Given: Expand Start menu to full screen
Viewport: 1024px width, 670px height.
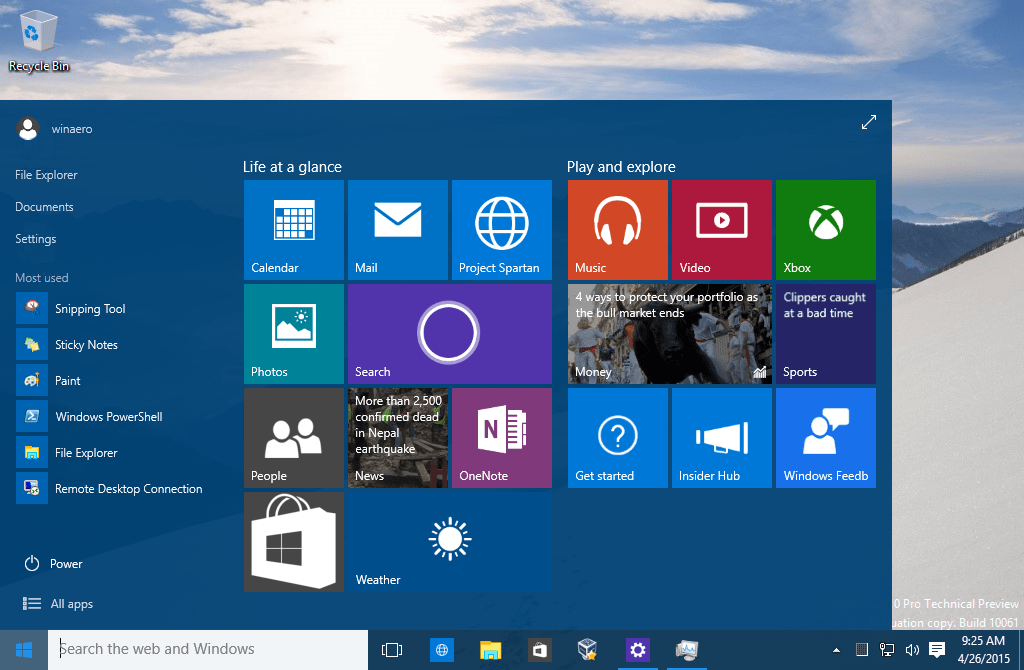Looking at the screenshot, I should tap(869, 122).
